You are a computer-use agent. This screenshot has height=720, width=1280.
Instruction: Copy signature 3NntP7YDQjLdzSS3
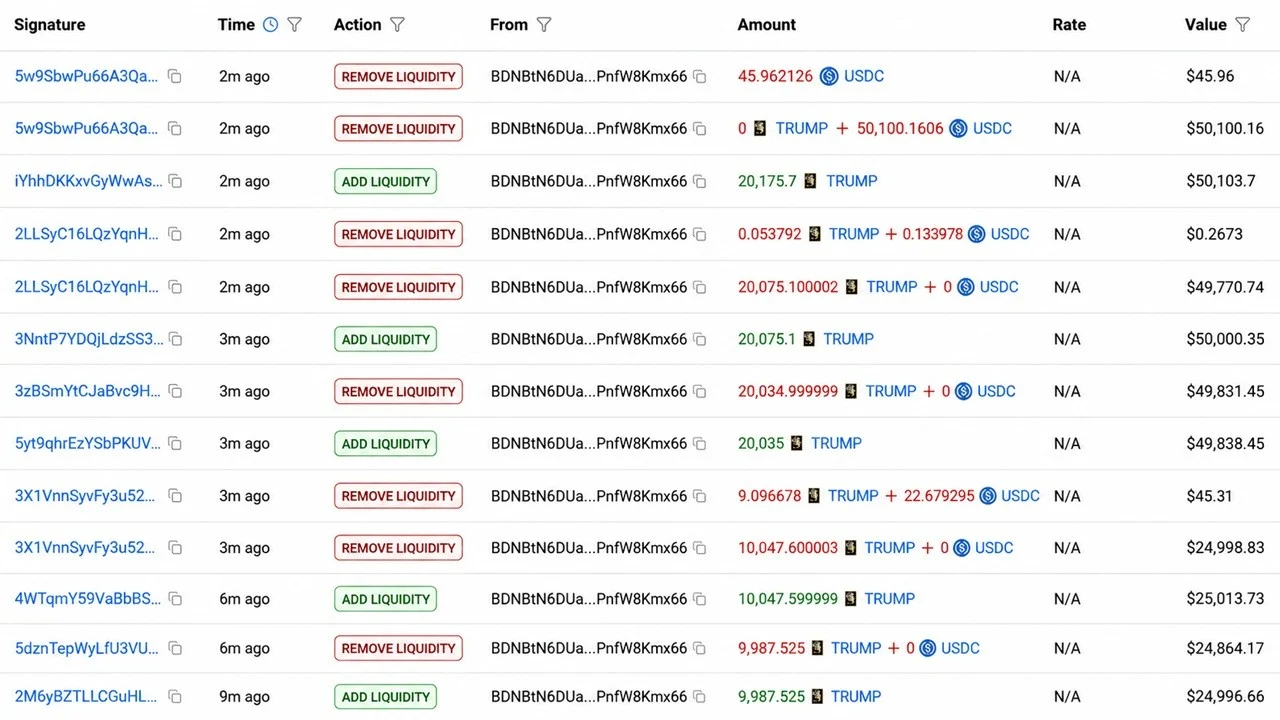(175, 339)
